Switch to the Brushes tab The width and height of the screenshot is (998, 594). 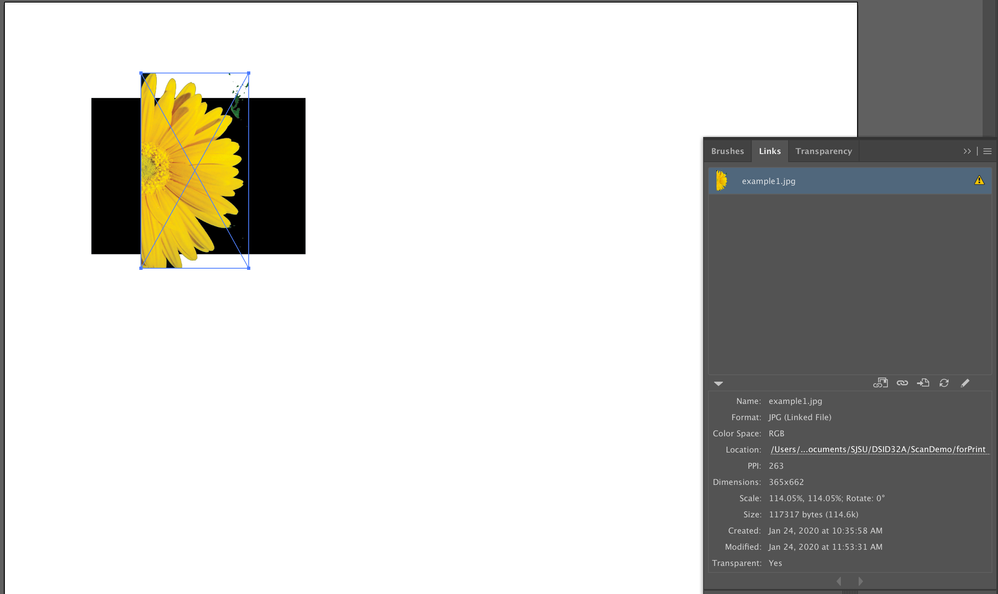(727, 151)
